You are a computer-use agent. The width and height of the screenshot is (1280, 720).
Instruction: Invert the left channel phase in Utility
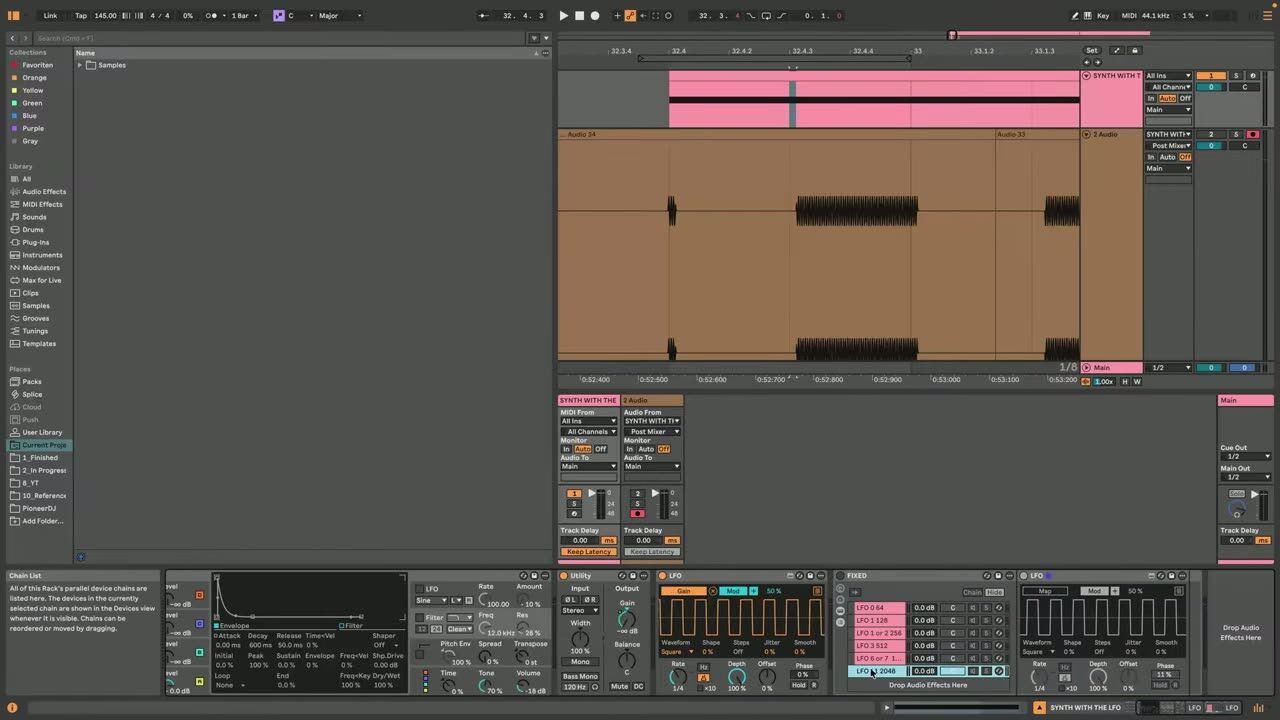[x=572, y=600]
